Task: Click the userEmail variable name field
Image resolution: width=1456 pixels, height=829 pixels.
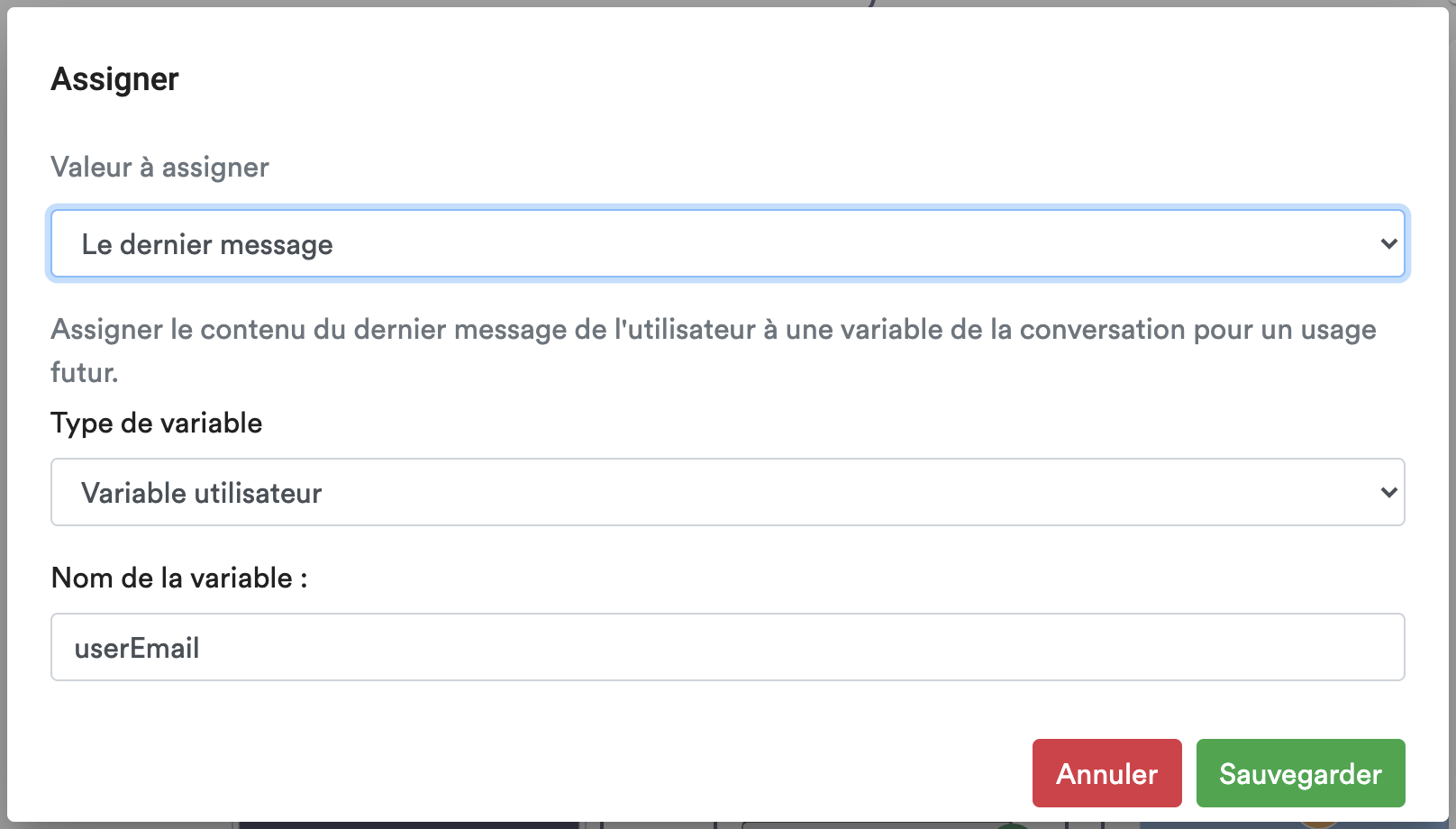Action: (728, 647)
